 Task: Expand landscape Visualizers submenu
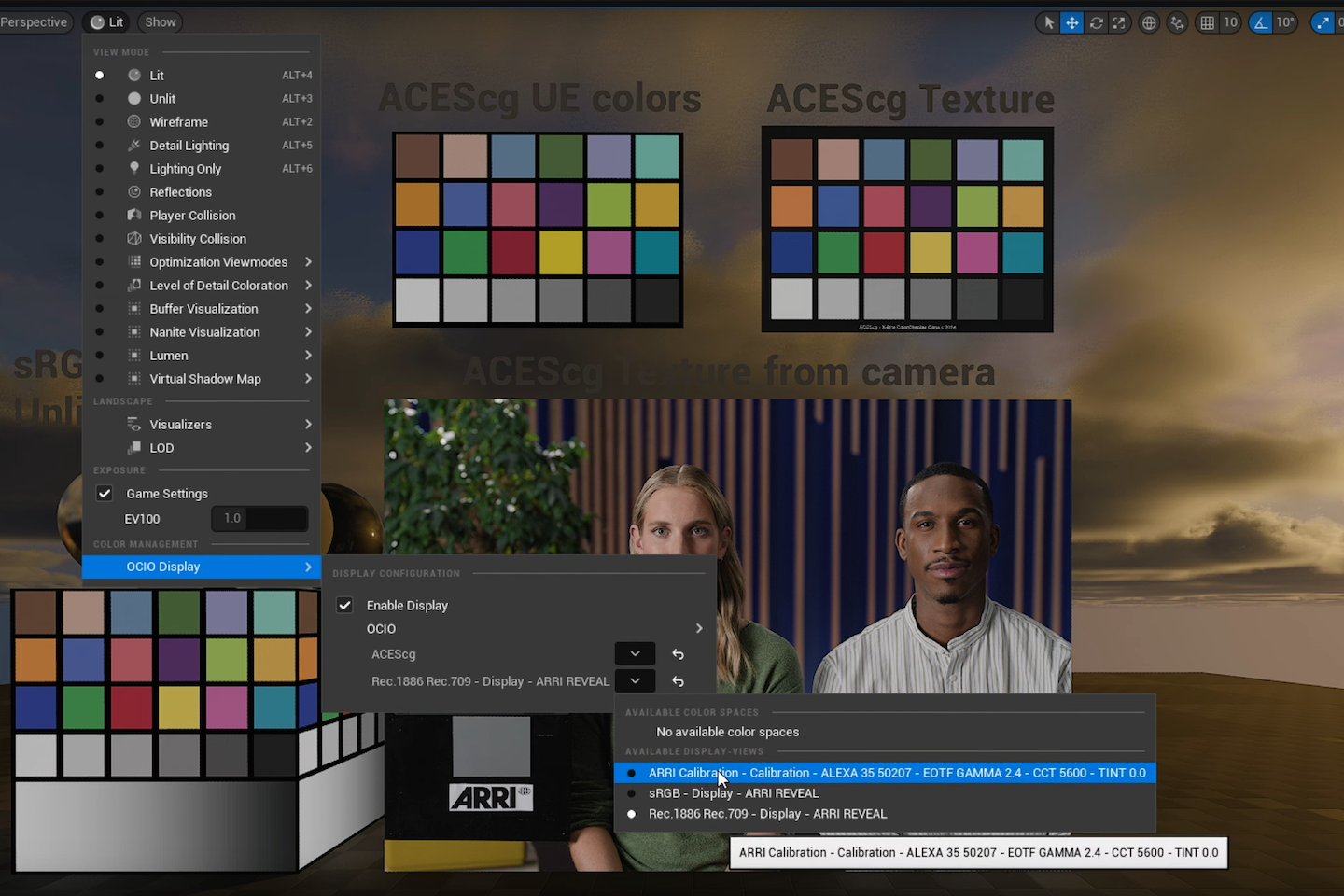click(x=202, y=425)
